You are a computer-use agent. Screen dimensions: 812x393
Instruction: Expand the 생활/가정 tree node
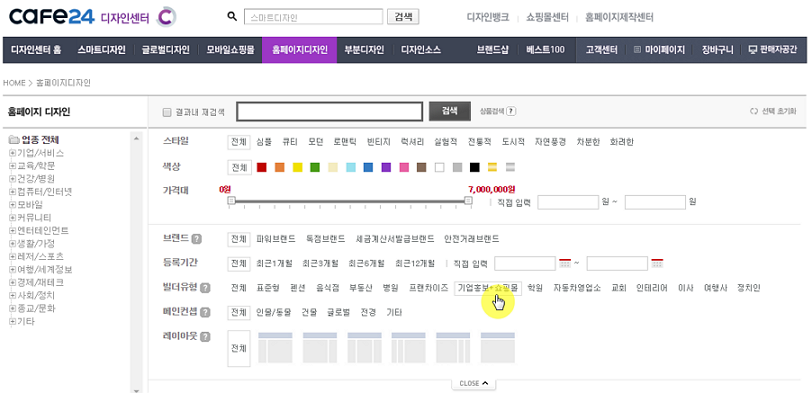pyautogui.click(x=12, y=244)
